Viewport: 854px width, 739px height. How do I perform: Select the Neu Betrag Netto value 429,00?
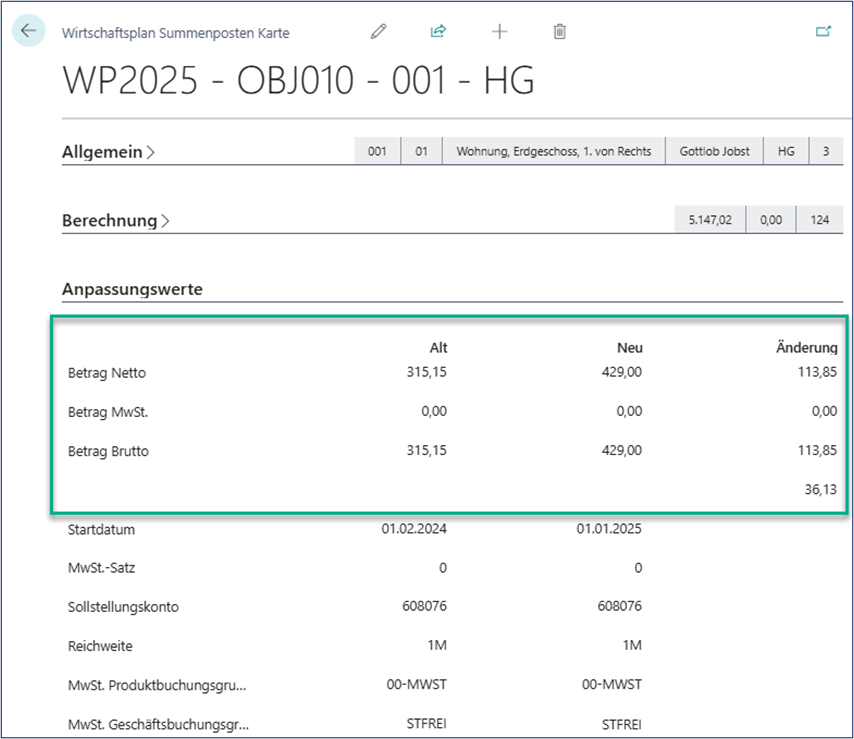click(621, 373)
